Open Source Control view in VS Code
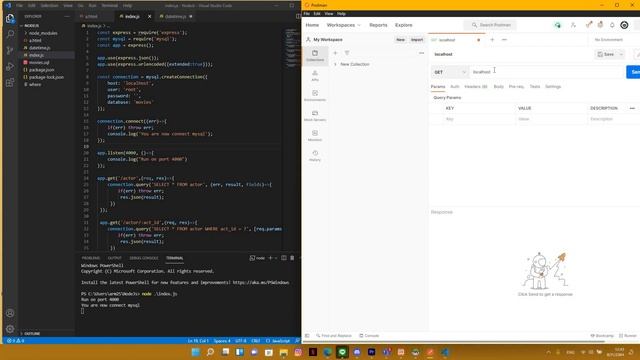The image size is (640, 360). (x=10, y=50)
